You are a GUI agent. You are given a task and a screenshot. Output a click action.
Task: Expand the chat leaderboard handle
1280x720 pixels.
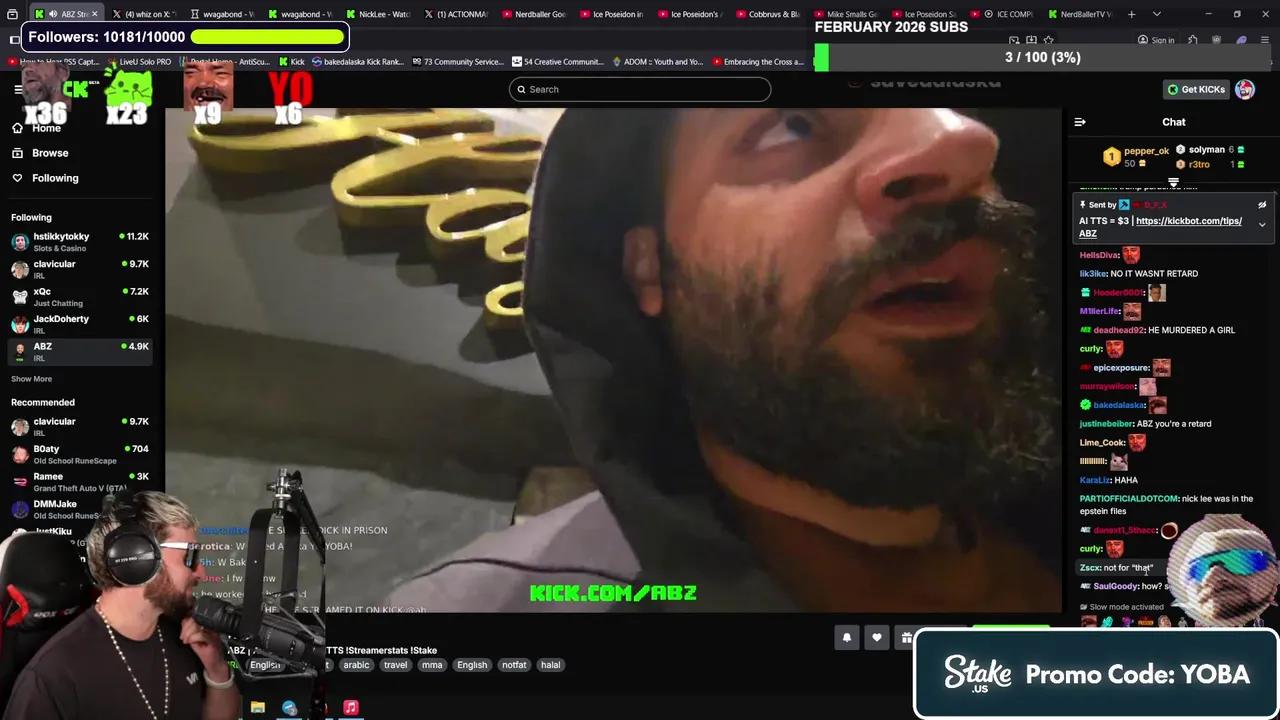click(1174, 183)
